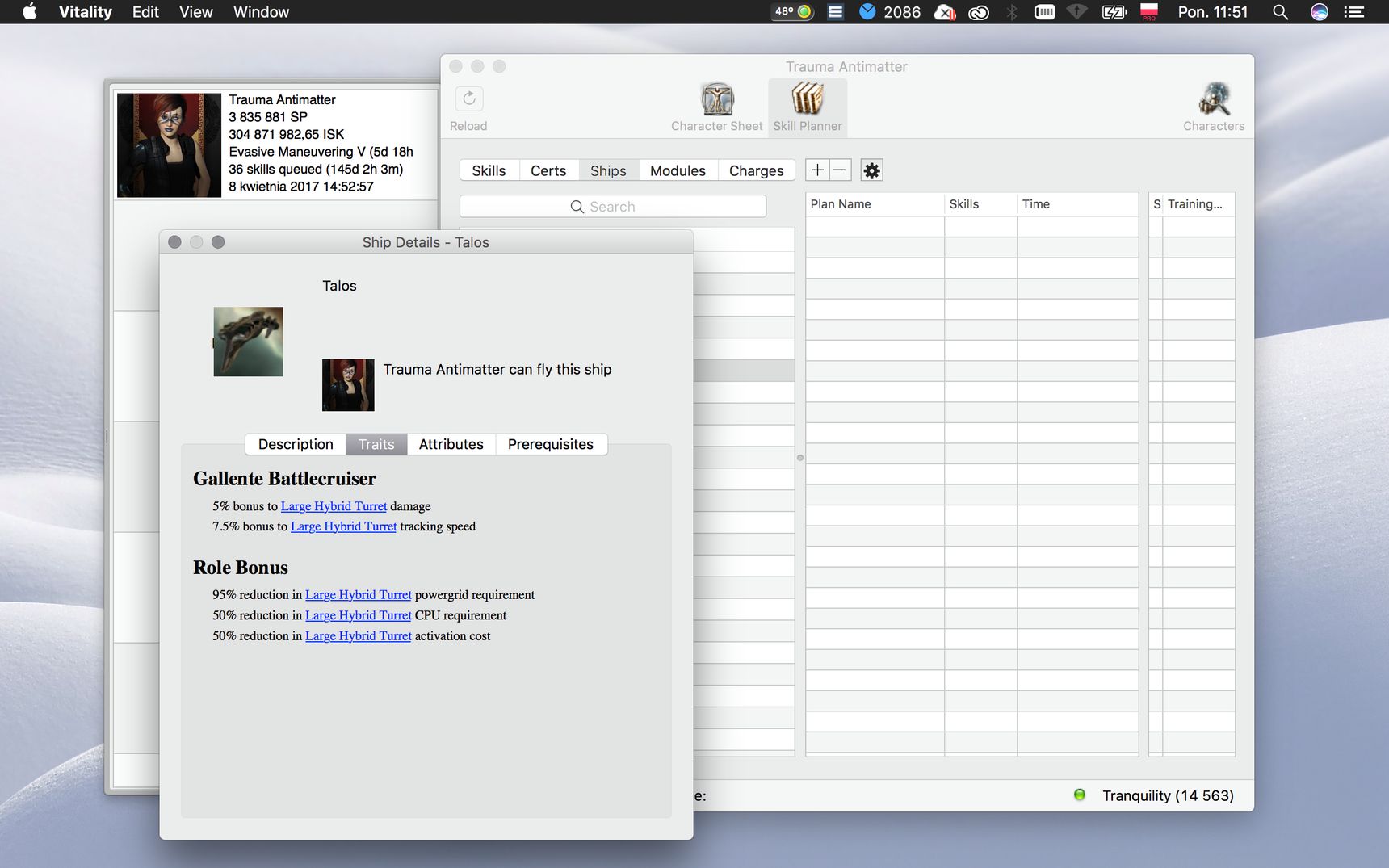Click Large Hybrid Turret link in damage bonus
Image resolution: width=1389 pixels, height=868 pixels.
[334, 506]
